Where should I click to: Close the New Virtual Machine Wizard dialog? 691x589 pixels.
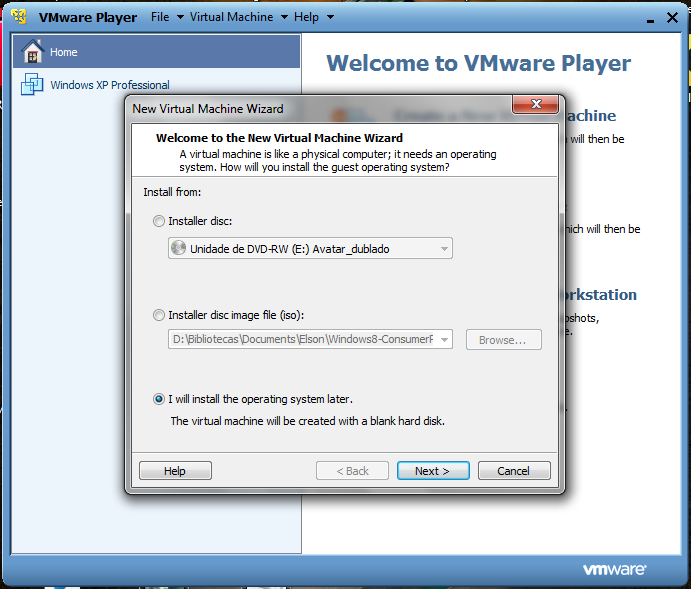536,104
